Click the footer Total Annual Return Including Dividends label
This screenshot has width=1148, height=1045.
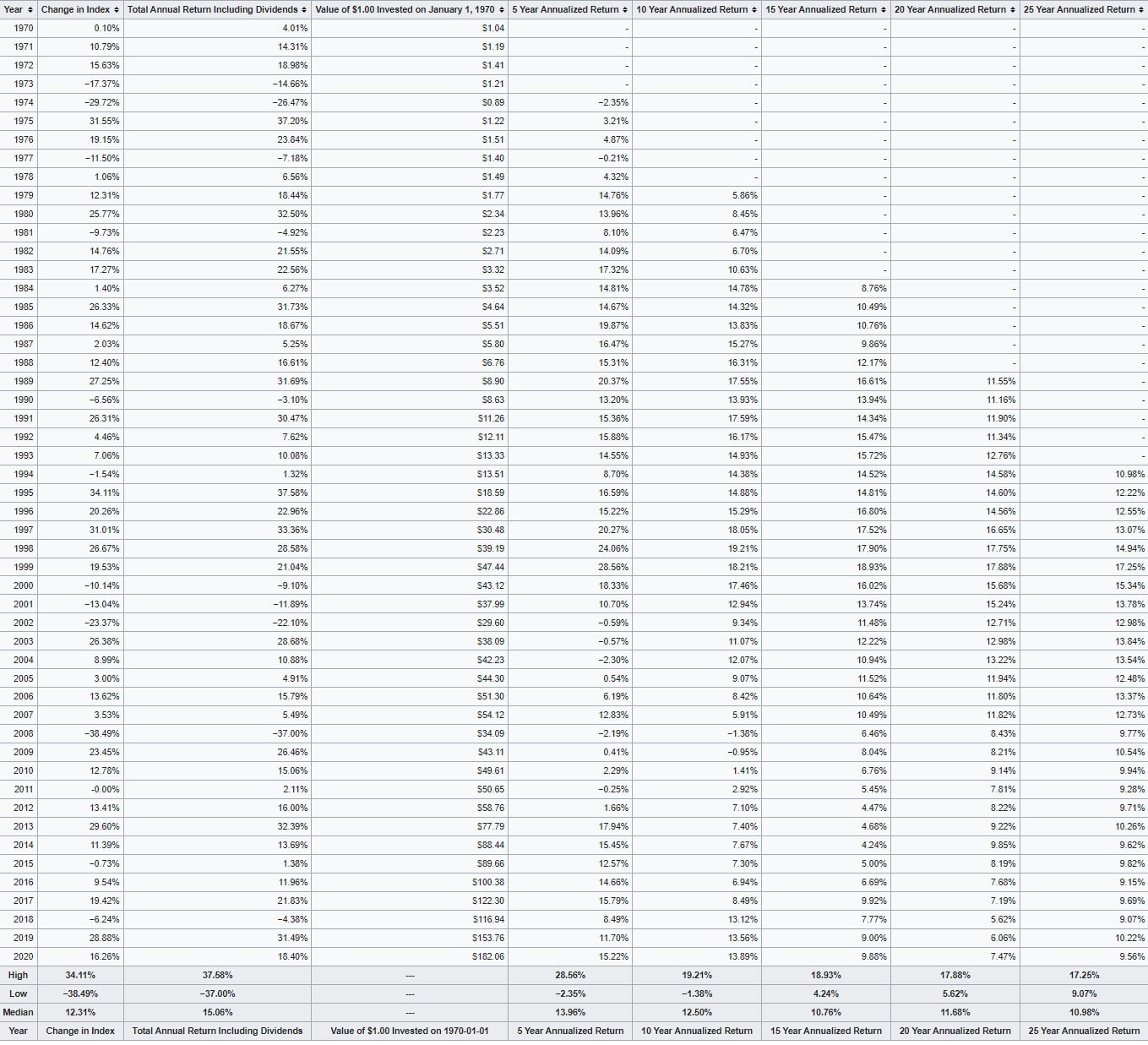217,1031
